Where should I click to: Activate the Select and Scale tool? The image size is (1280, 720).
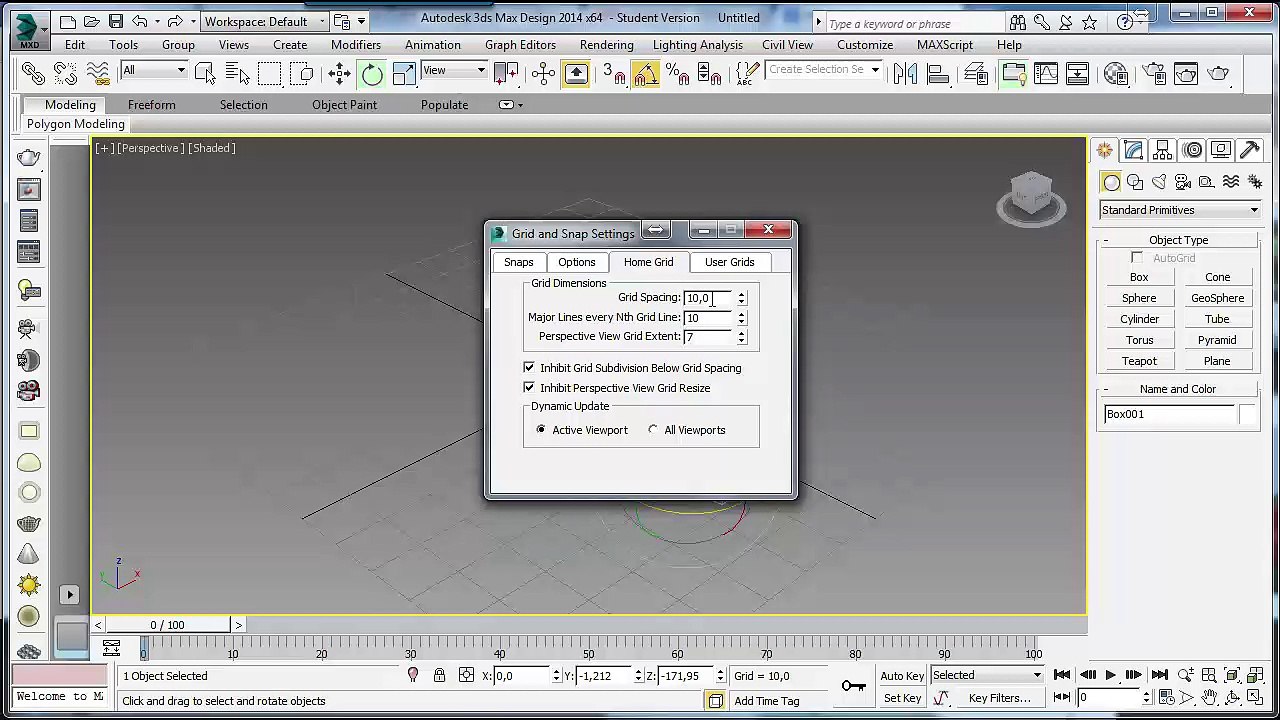pos(404,73)
